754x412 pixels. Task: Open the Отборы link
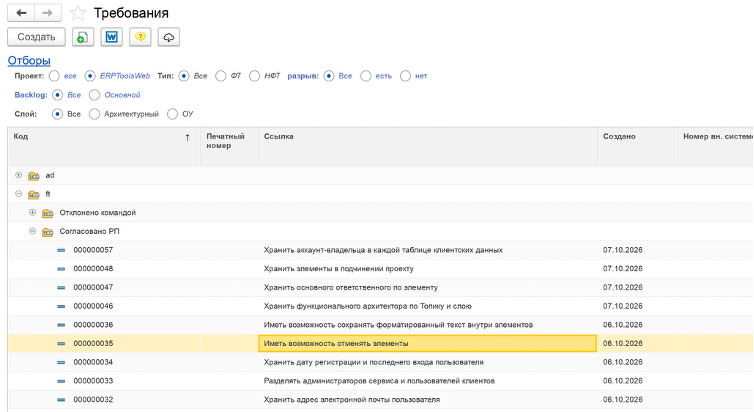[29, 61]
